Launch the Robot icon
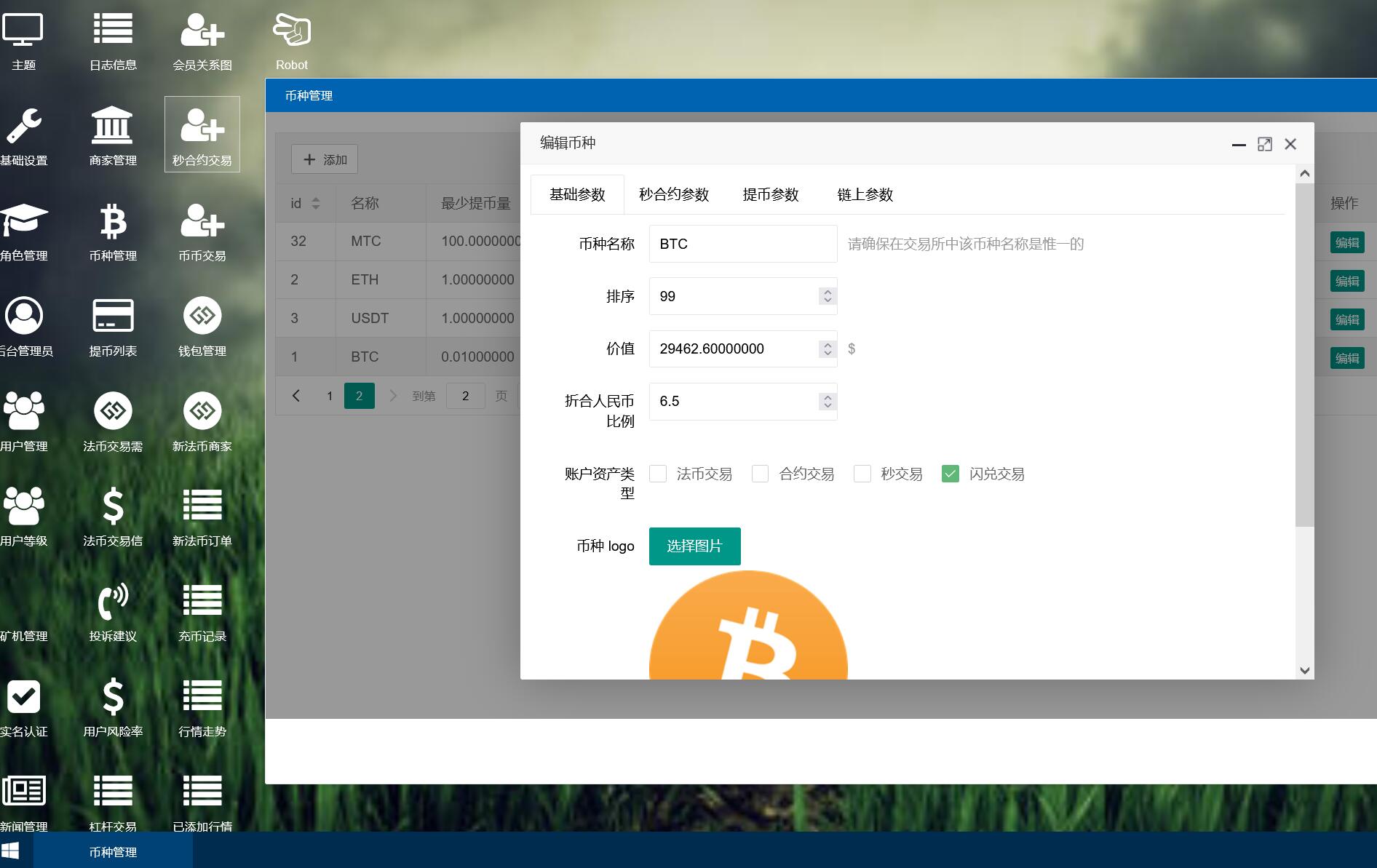1377x868 pixels. (292, 41)
